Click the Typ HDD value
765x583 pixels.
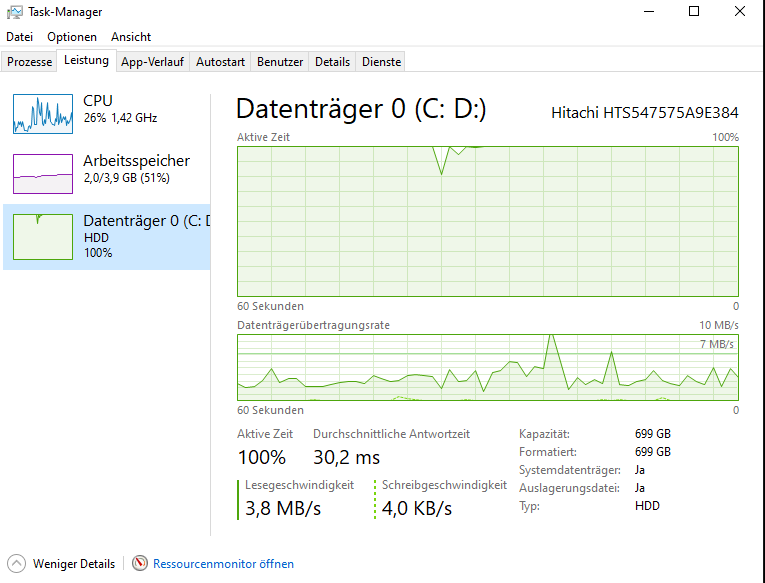pyautogui.click(x=647, y=506)
